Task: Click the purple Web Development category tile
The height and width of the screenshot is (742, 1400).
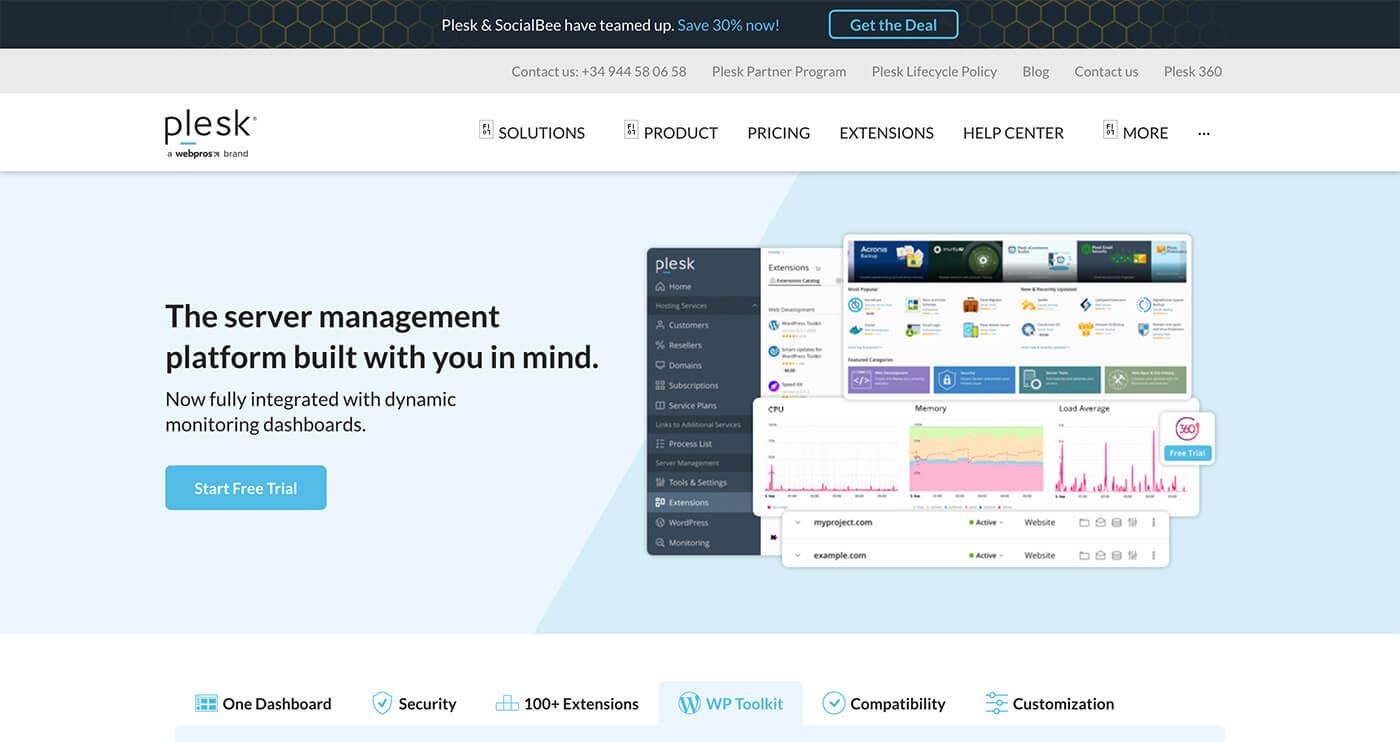Action: click(888, 380)
